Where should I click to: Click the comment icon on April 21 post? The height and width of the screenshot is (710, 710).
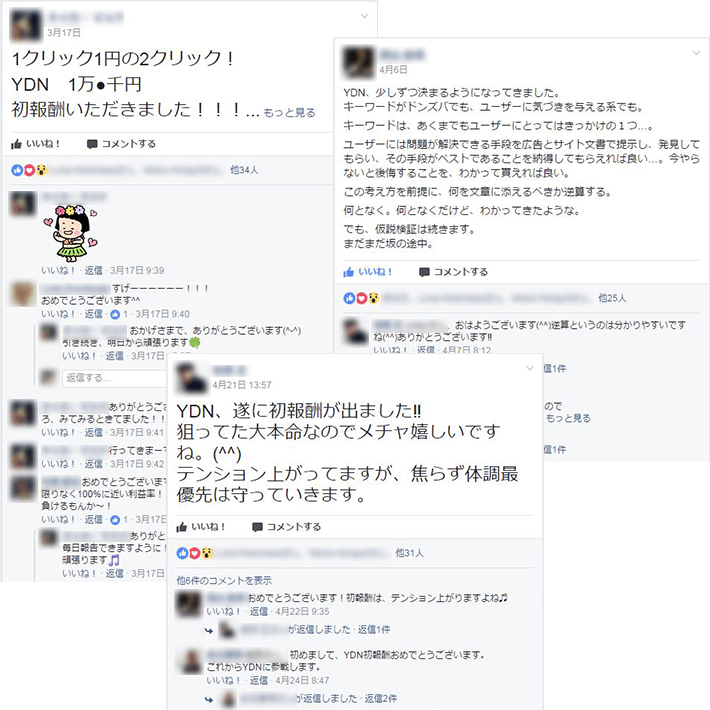pyautogui.click(x=257, y=527)
